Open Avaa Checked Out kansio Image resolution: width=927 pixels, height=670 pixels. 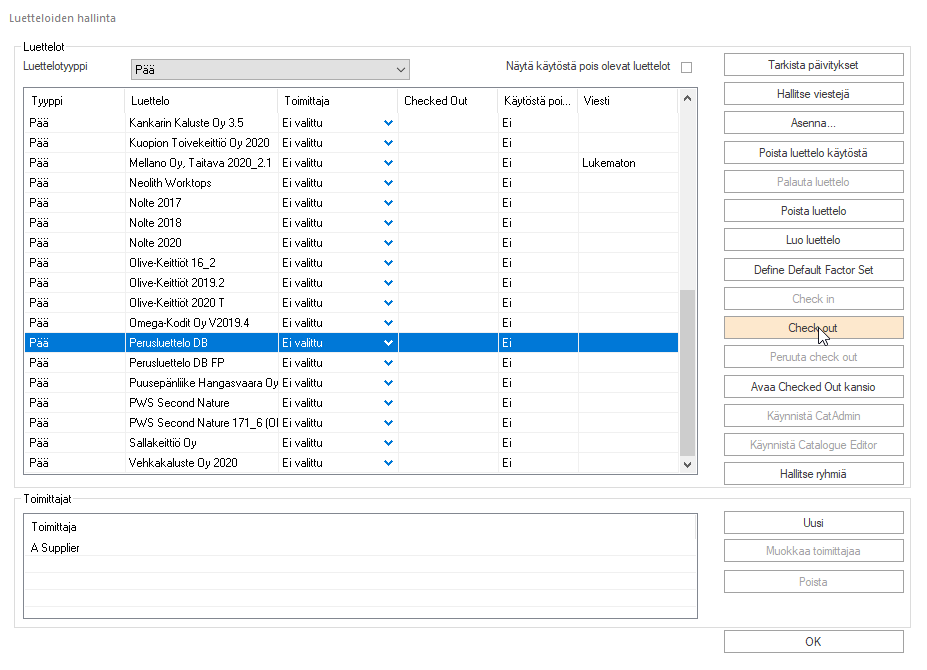pyautogui.click(x=813, y=387)
